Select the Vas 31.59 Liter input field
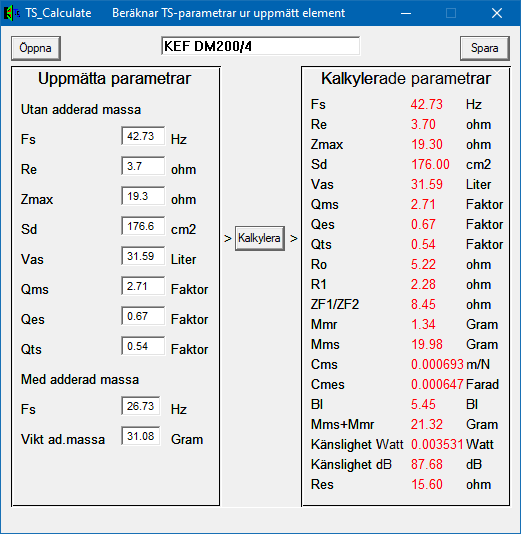521x534 pixels. pos(143,256)
